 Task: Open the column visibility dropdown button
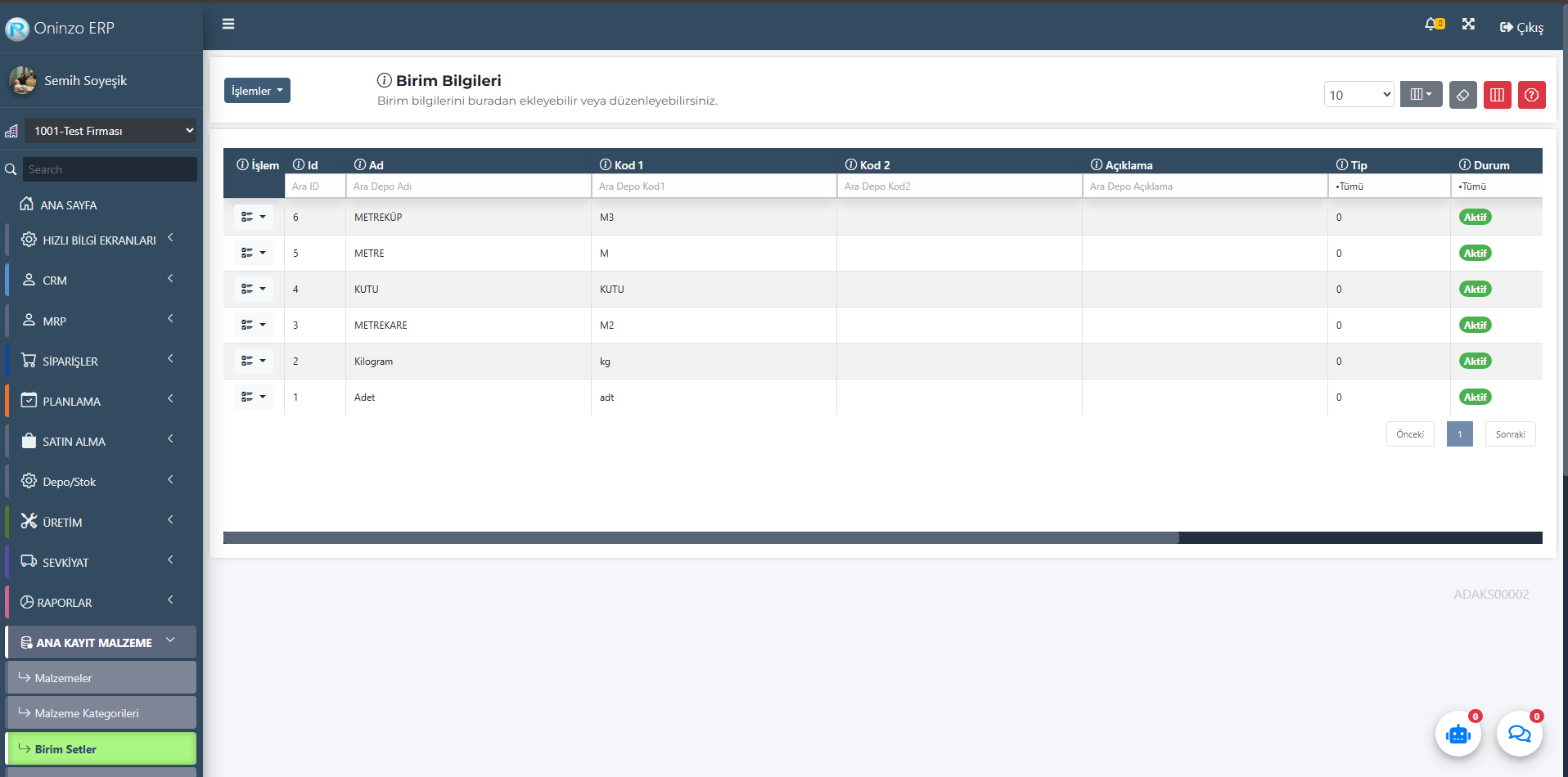(1420, 95)
